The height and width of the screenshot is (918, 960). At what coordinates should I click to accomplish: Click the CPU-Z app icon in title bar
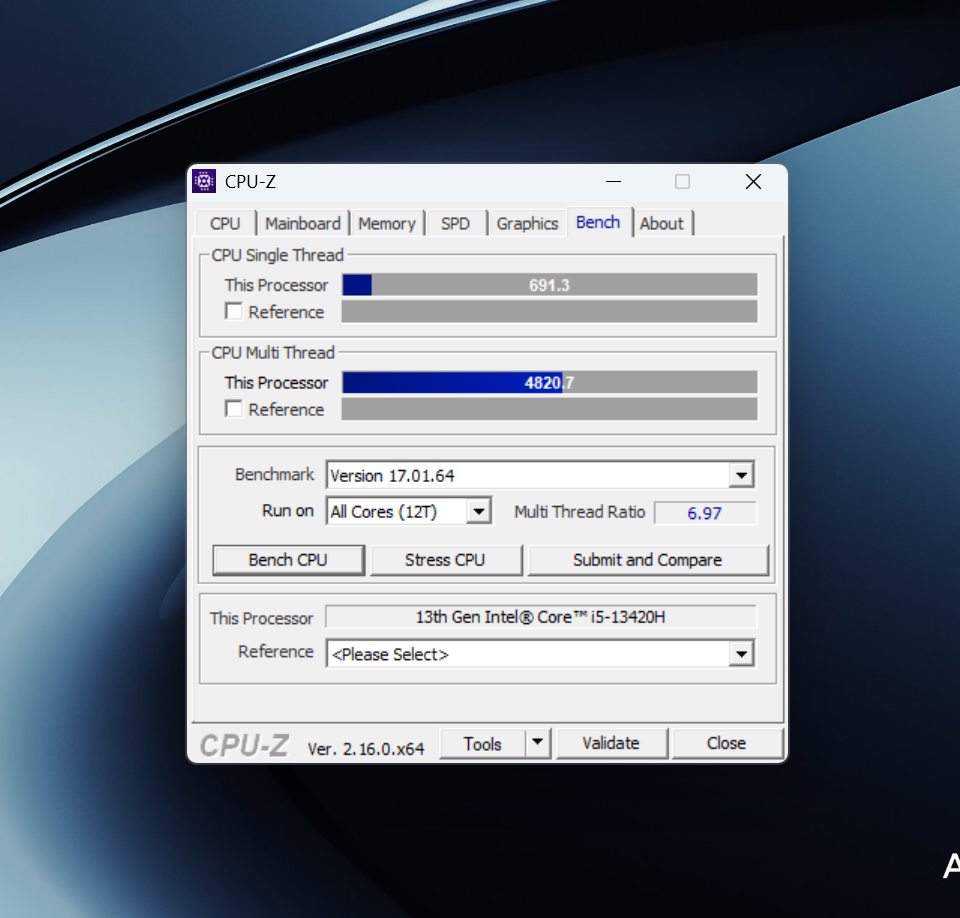[x=204, y=181]
